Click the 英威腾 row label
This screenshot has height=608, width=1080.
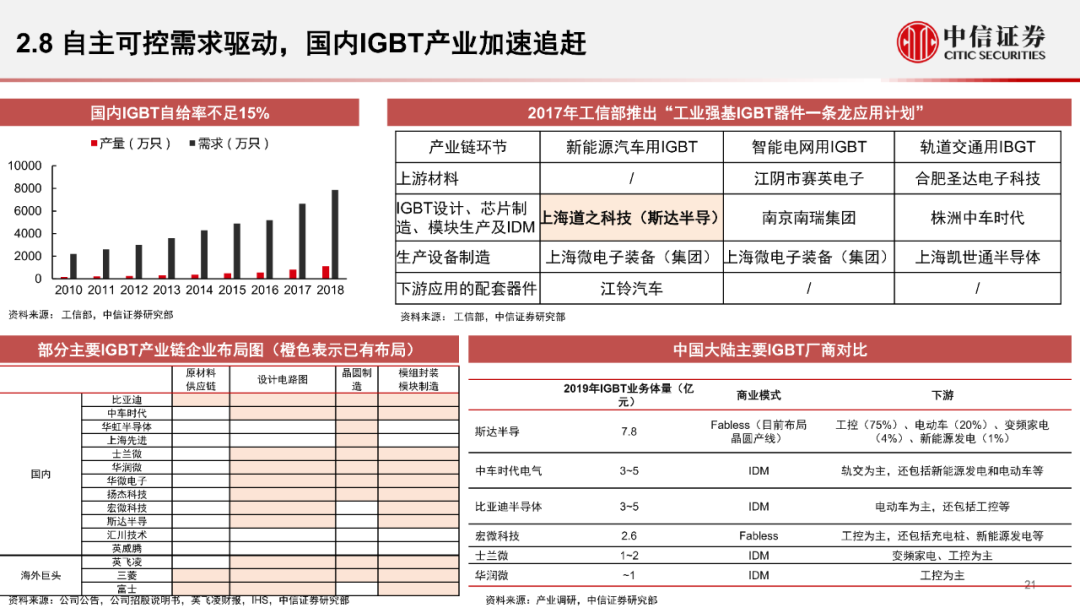click(127, 549)
